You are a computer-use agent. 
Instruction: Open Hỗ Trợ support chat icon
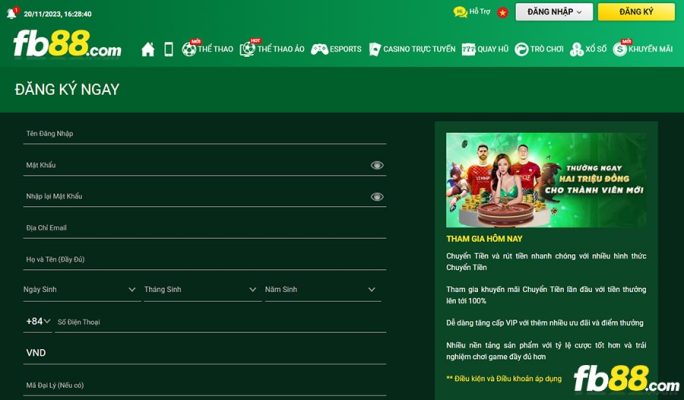point(460,12)
